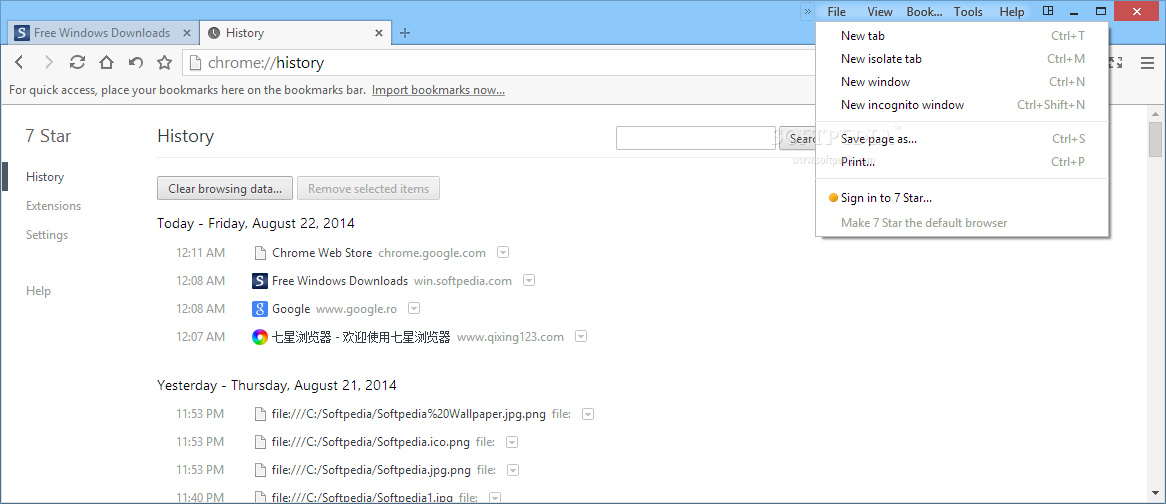Open Chrome Web Store history link
This screenshot has width=1166, height=504.
(x=322, y=253)
